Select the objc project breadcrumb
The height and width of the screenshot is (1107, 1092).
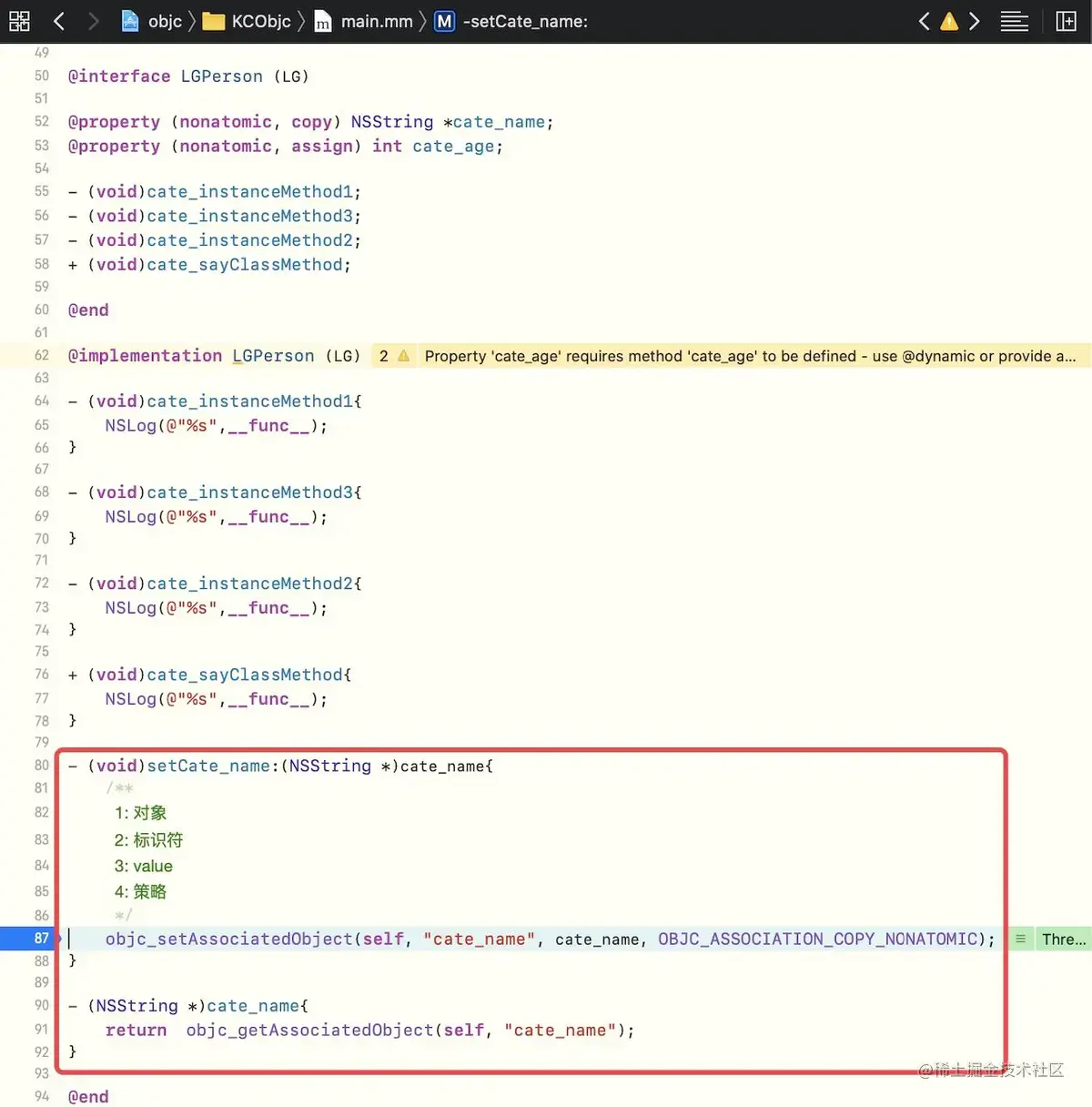coord(152,21)
